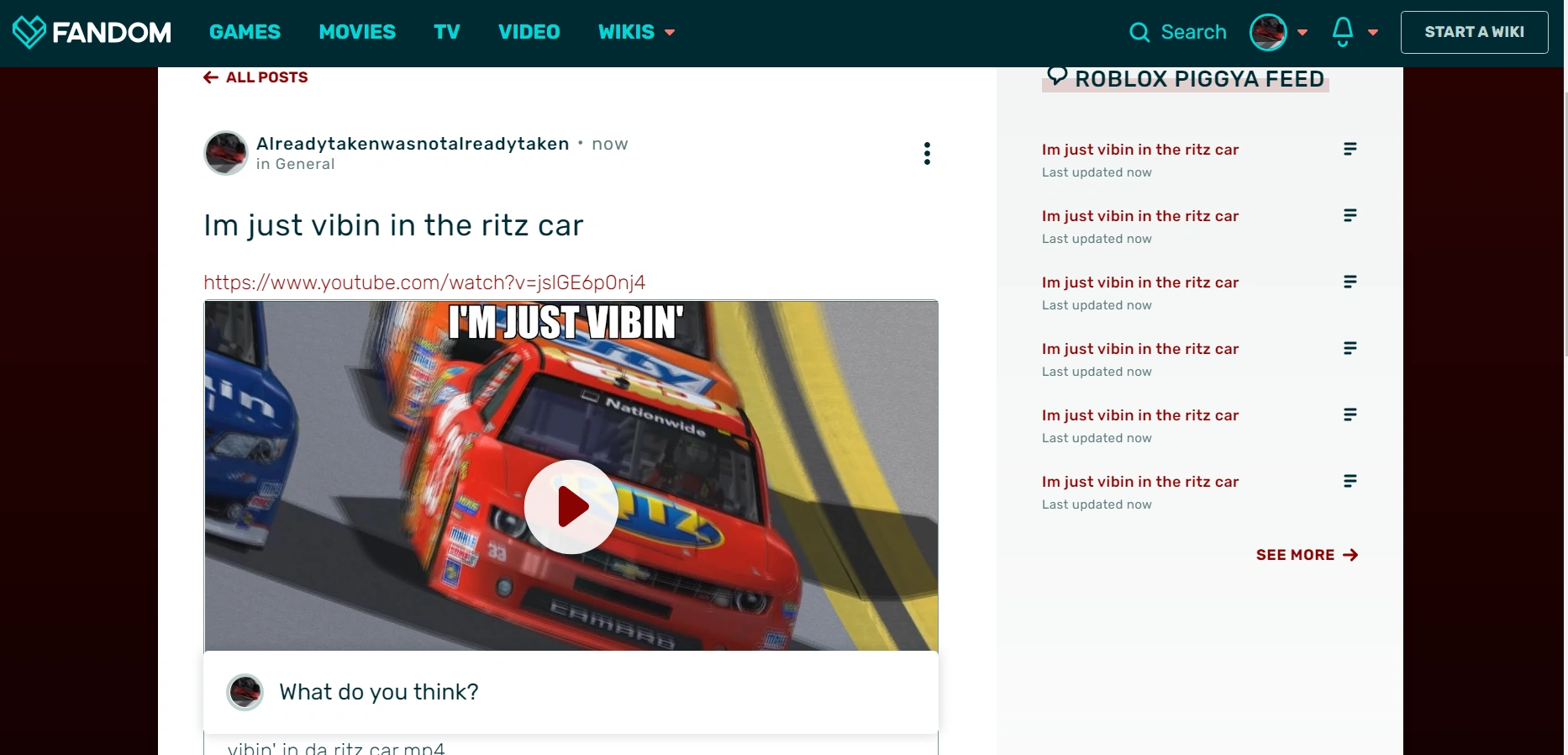The image size is (1568, 755).
Task: Click the text-post icon on the first feed item
Action: [x=1350, y=149]
